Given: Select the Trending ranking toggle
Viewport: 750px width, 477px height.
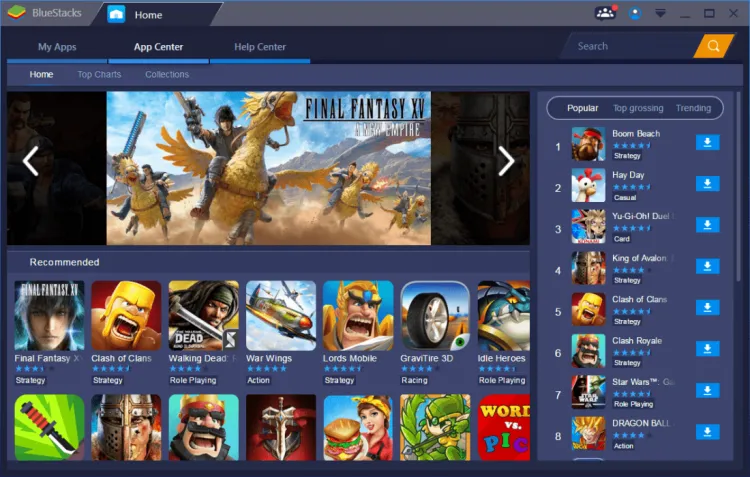Looking at the screenshot, I should coord(693,108).
